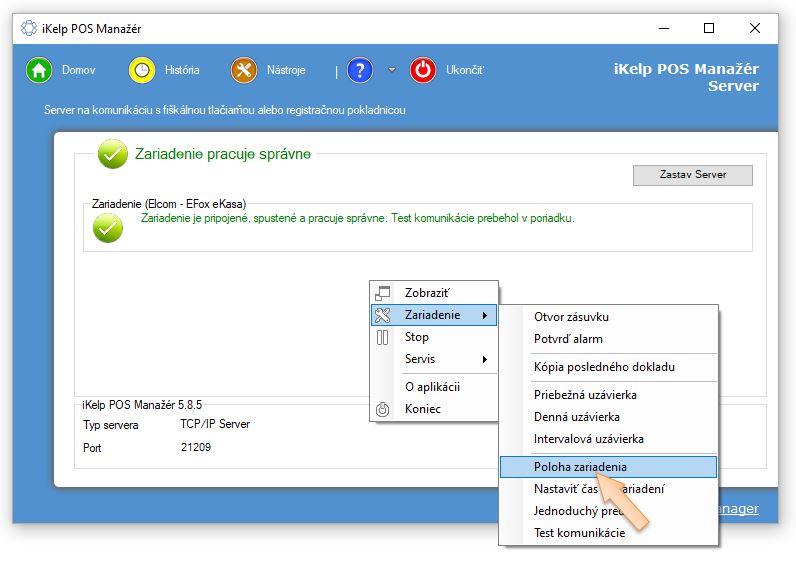Image resolution: width=796 pixels, height=566 pixels.
Task: Click the Stop pause icon in context menu
Action: coord(383,337)
